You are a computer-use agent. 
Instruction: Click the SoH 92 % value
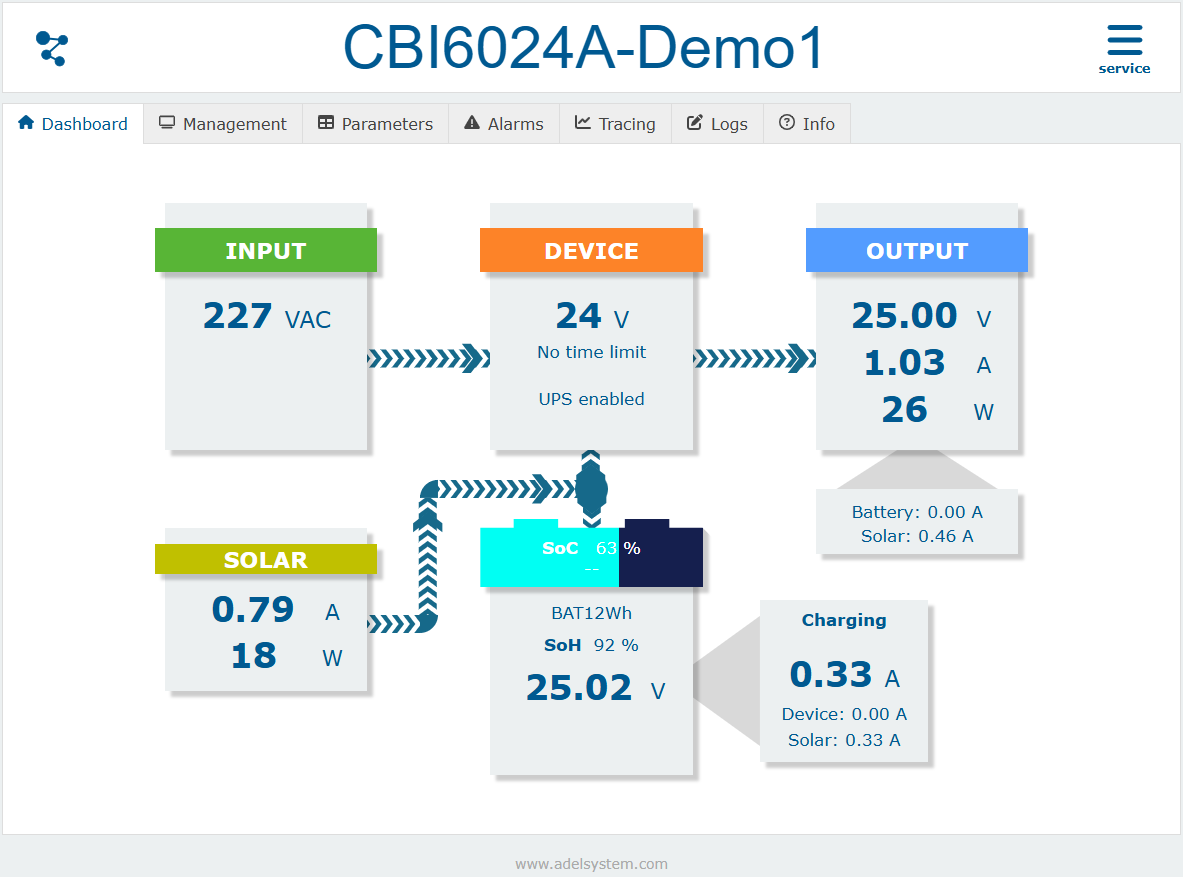(592, 645)
